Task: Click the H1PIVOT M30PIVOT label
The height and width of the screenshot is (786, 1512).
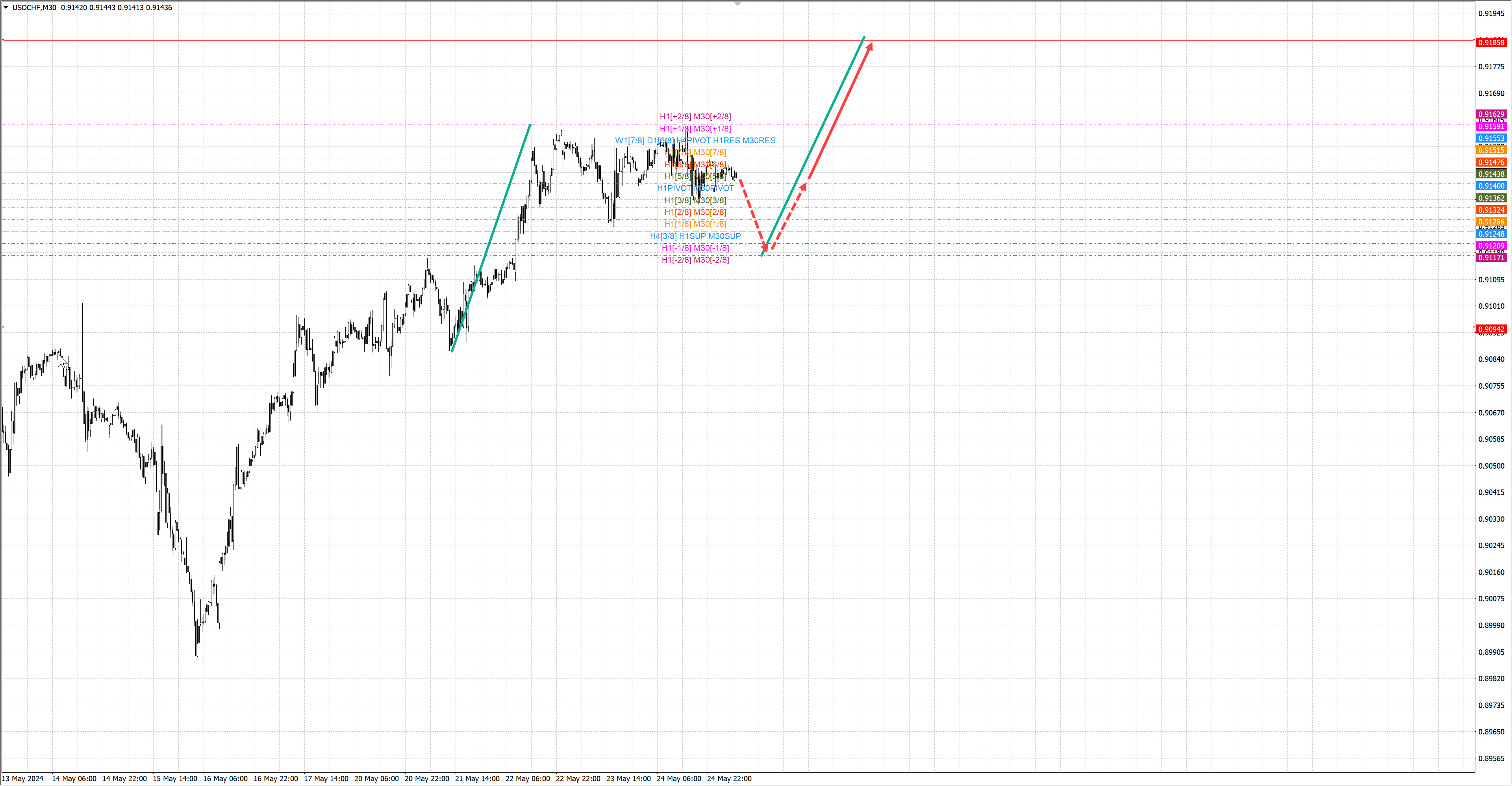Action: coord(695,189)
